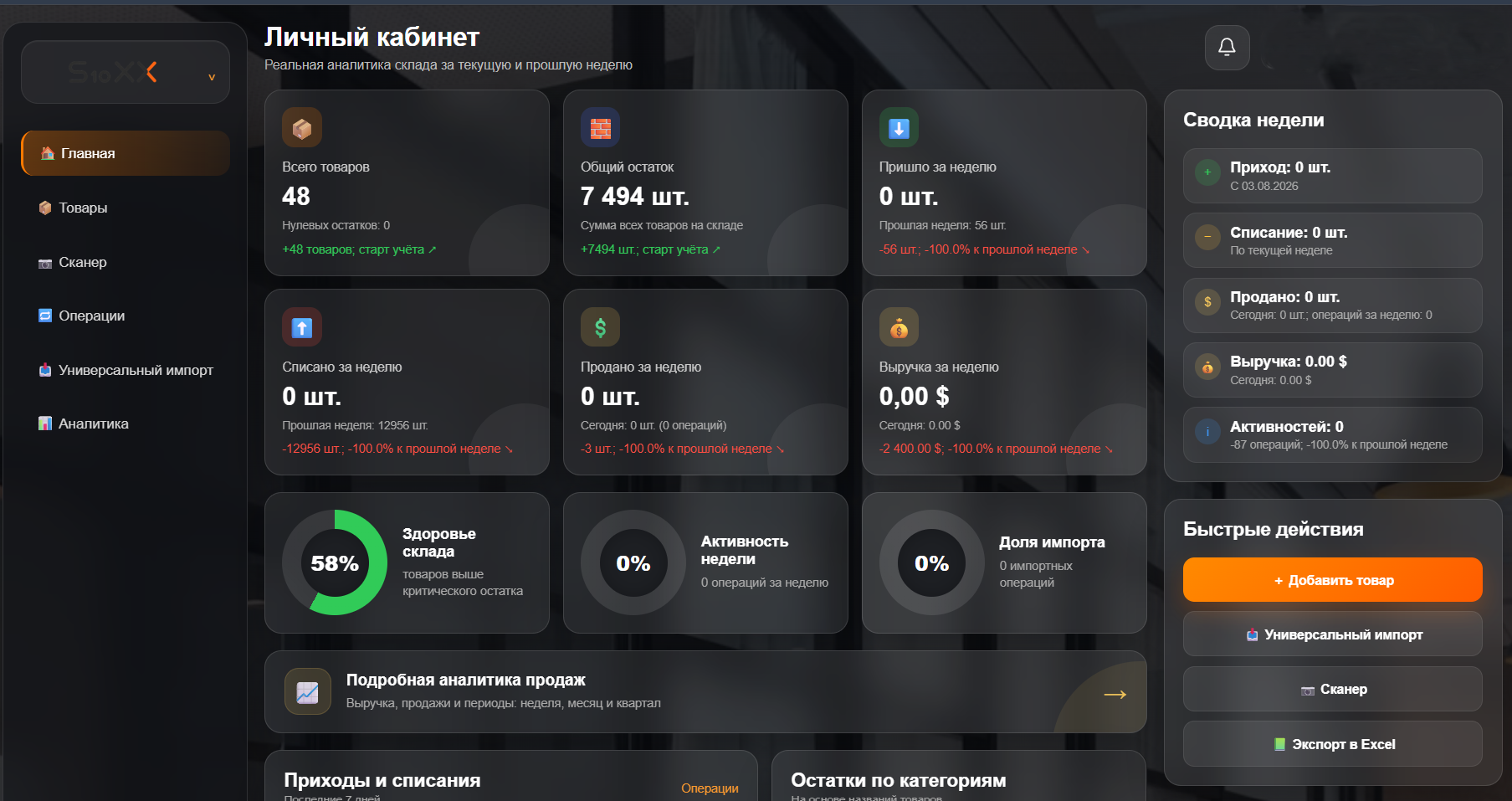Click the S10XX logo in sidebar

click(x=113, y=72)
